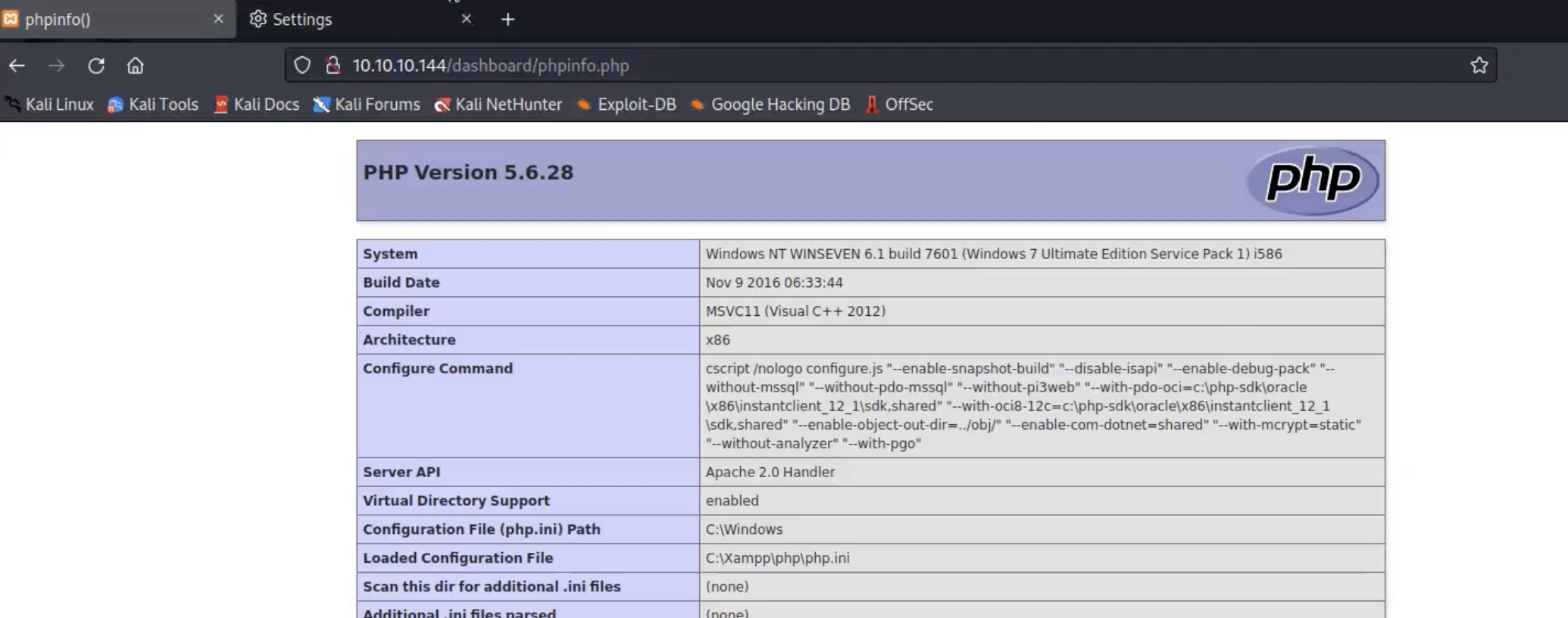Open the Exploit-DB bookmark
The height and width of the screenshot is (618, 1568).
point(626,105)
